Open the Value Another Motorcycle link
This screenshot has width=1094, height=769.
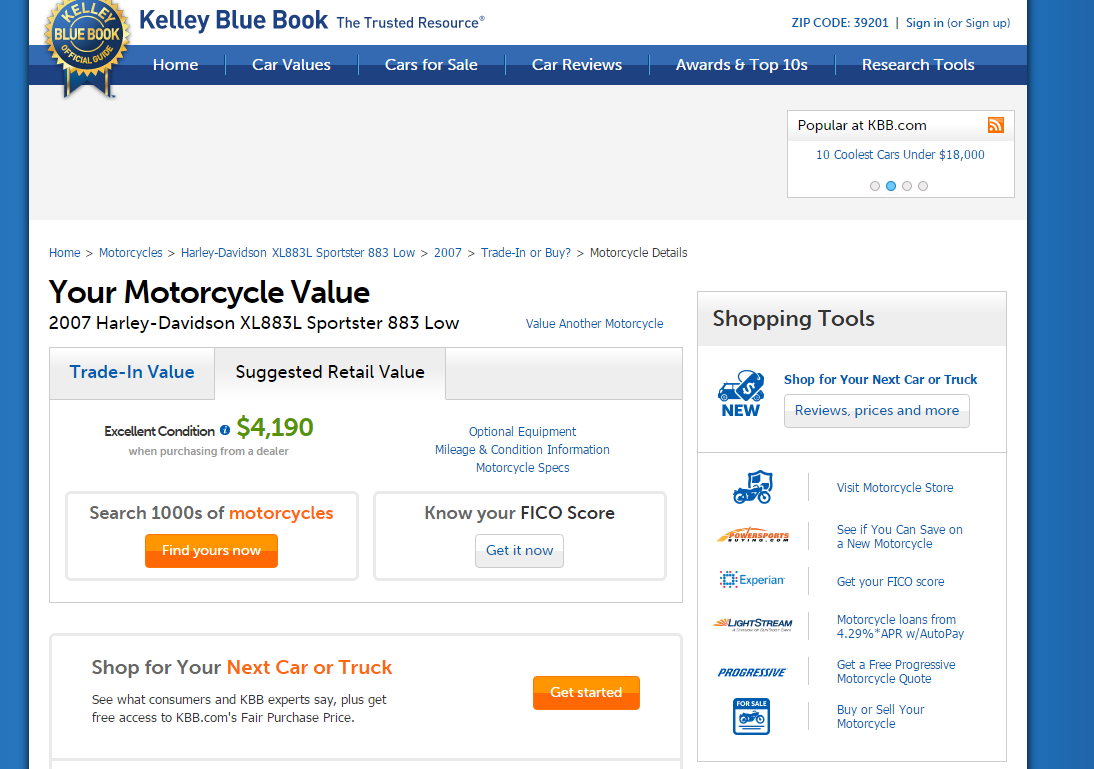tap(594, 324)
